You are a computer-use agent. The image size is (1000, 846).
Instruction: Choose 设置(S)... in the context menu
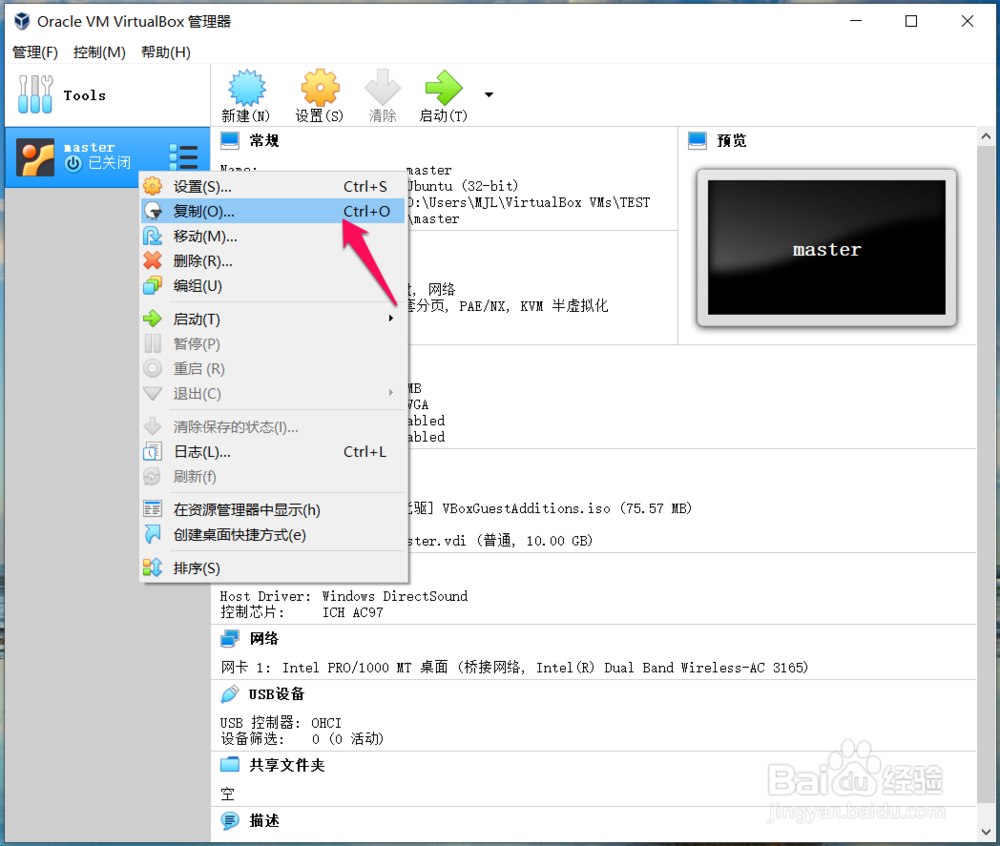[x=273, y=186]
